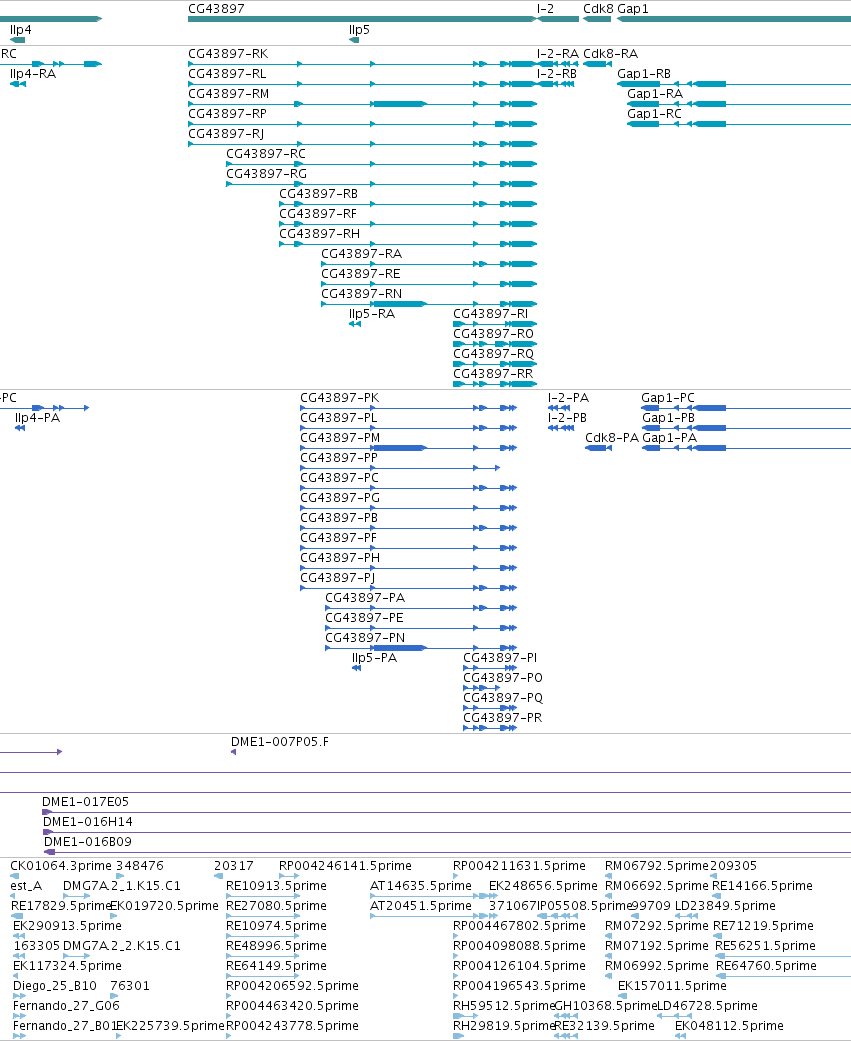Select the Ilp4-RA transcript label
Screen dimensions: 851x1041
click(x=33, y=74)
